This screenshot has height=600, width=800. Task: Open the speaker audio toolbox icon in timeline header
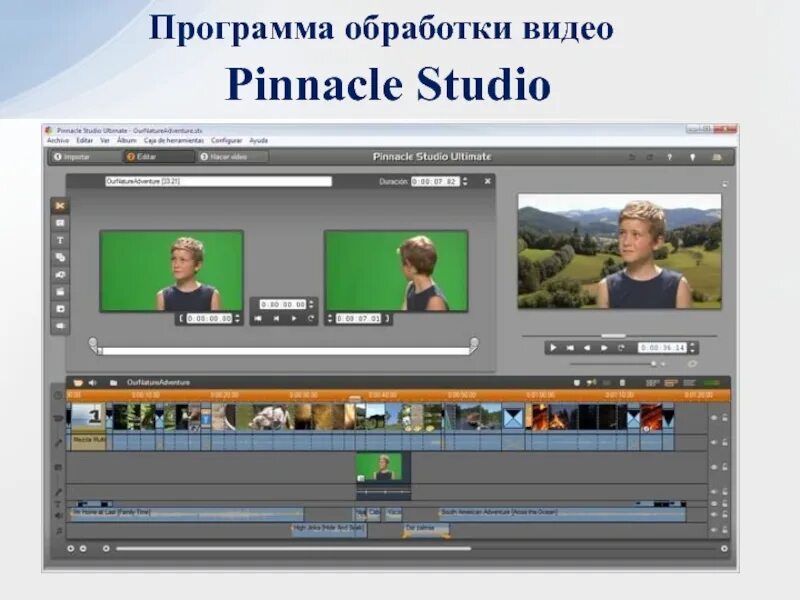coord(93,382)
